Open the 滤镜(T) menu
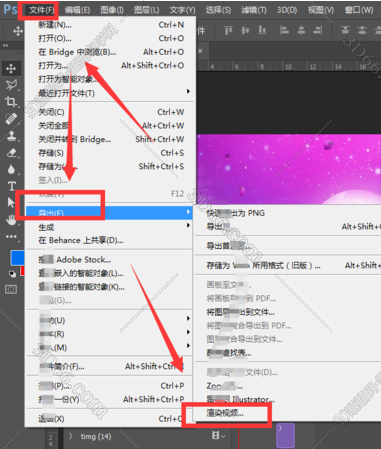This screenshot has width=381, height=449. click(x=254, y=10)
